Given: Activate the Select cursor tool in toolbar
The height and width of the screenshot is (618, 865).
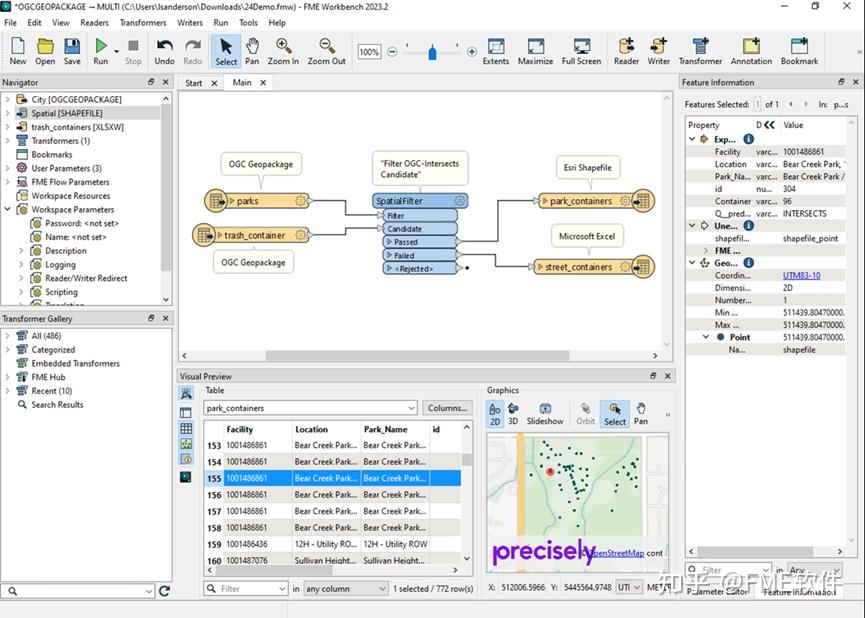Looking at the screenshot, I should tap(226, 51).
